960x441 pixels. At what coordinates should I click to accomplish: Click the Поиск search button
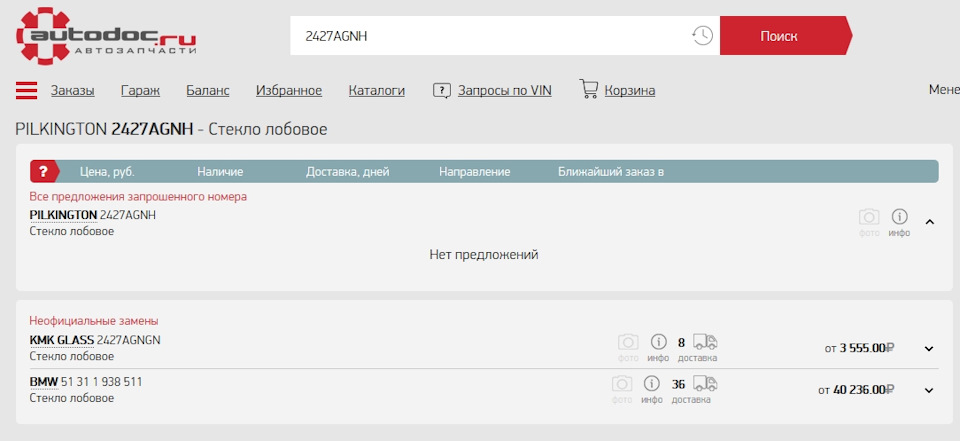point(786,36)
